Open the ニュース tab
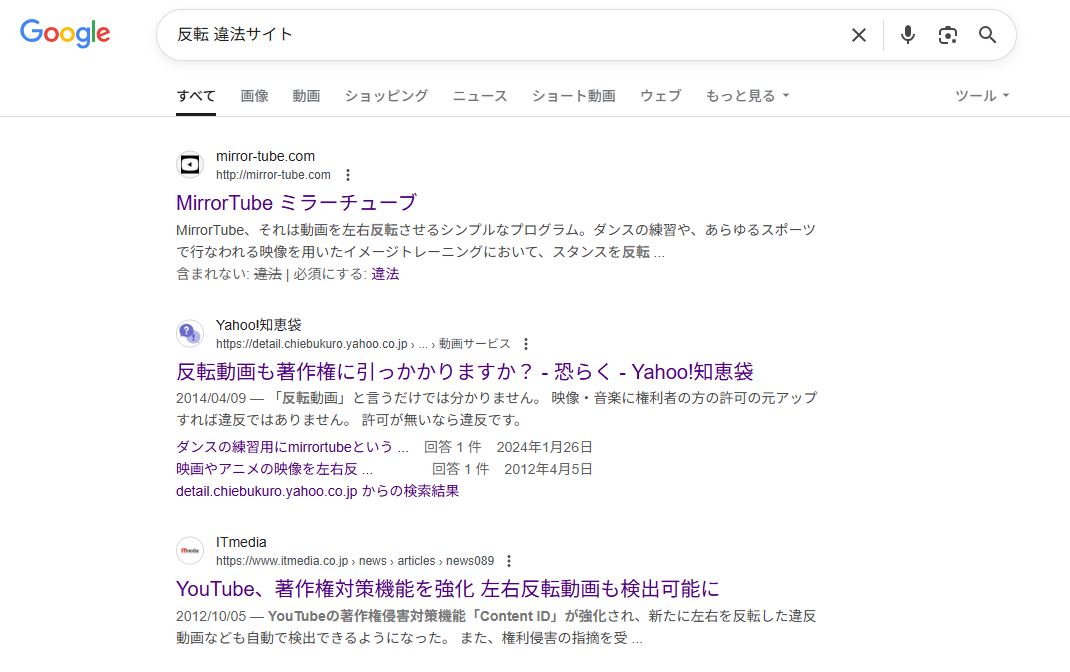 [478, 95]
